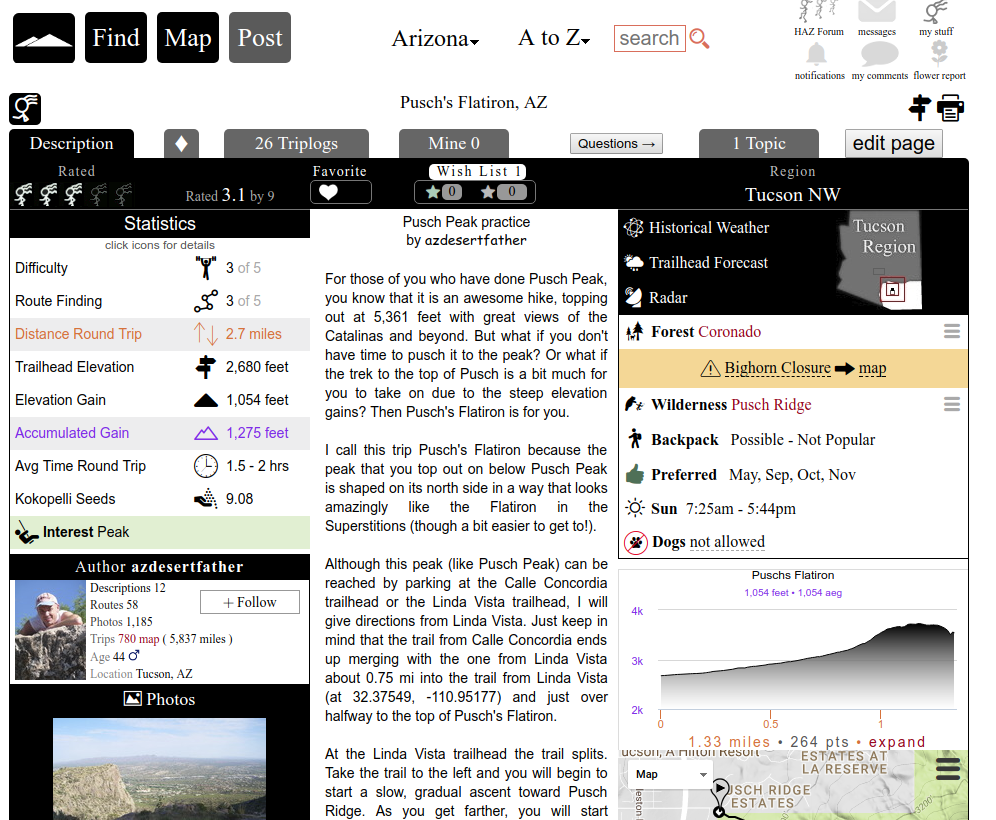The height and width of the screenshot is (820, 996).
Task: Switch to the 26 Triplogs tab
Action: [x=296, y=143]
